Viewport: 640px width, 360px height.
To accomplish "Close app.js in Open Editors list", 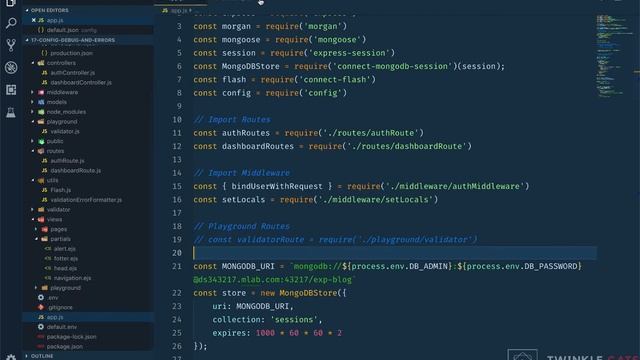I will [x=34, y=20].
